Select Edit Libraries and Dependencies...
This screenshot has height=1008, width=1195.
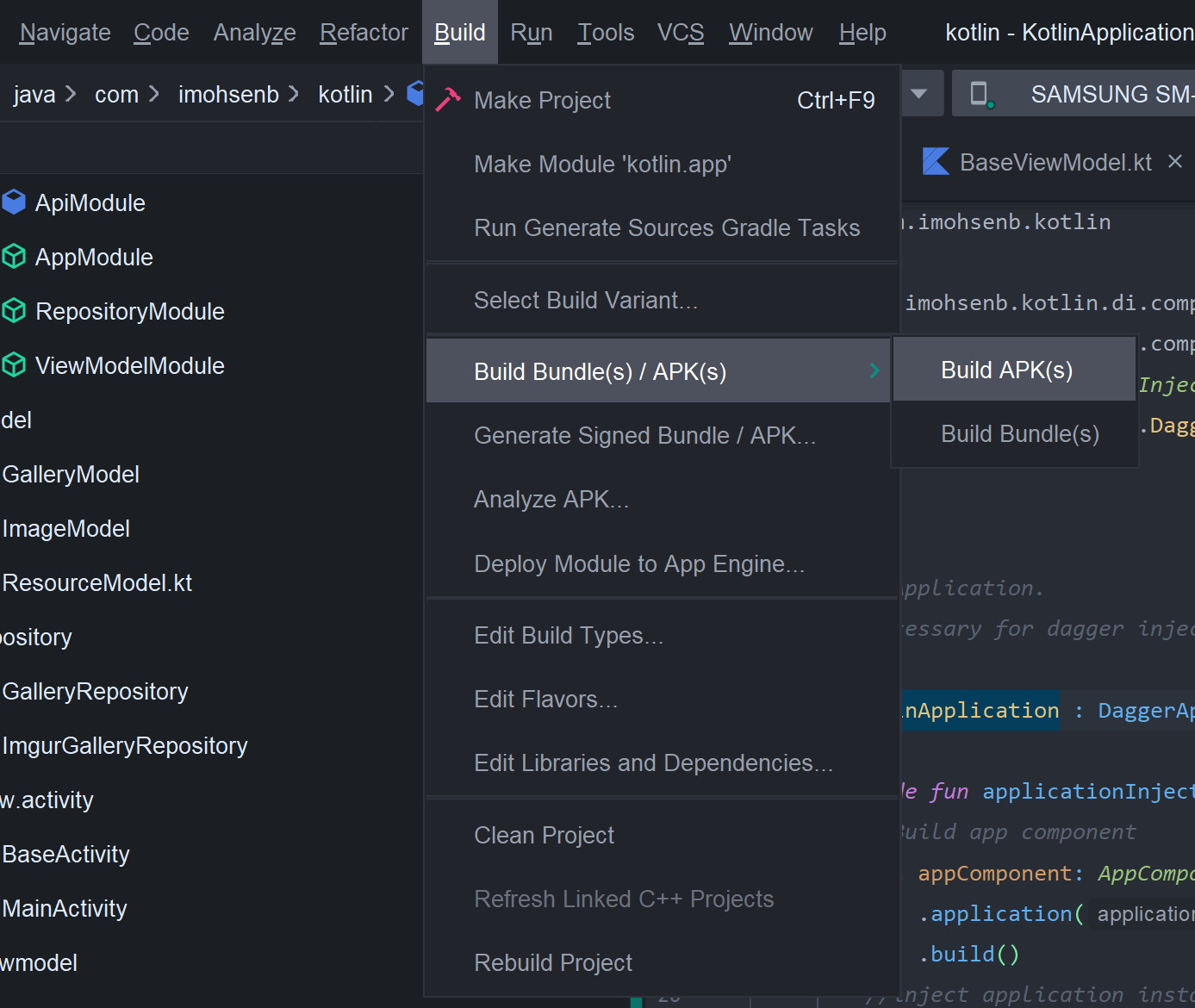(x=662, y=762)
